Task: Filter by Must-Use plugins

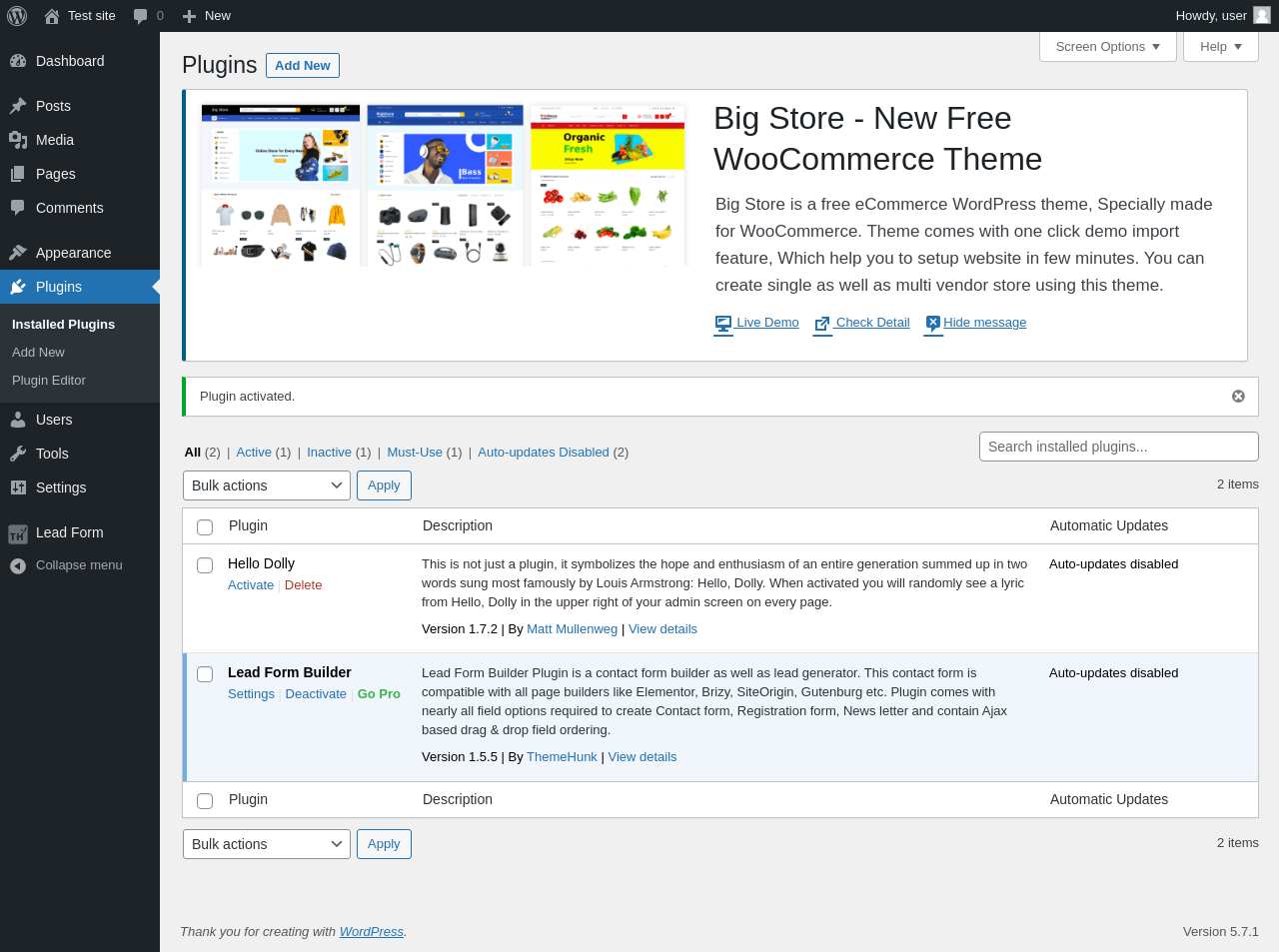Action: tap(415, 453)
